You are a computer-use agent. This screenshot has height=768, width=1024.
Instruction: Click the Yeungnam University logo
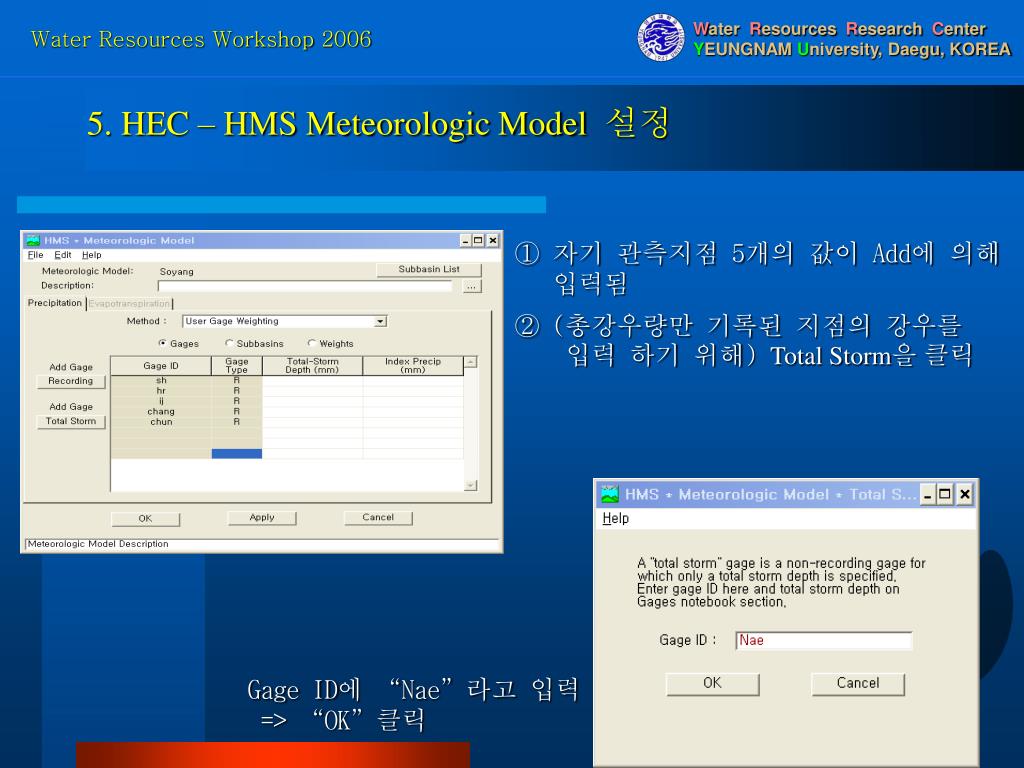[661, 37]
